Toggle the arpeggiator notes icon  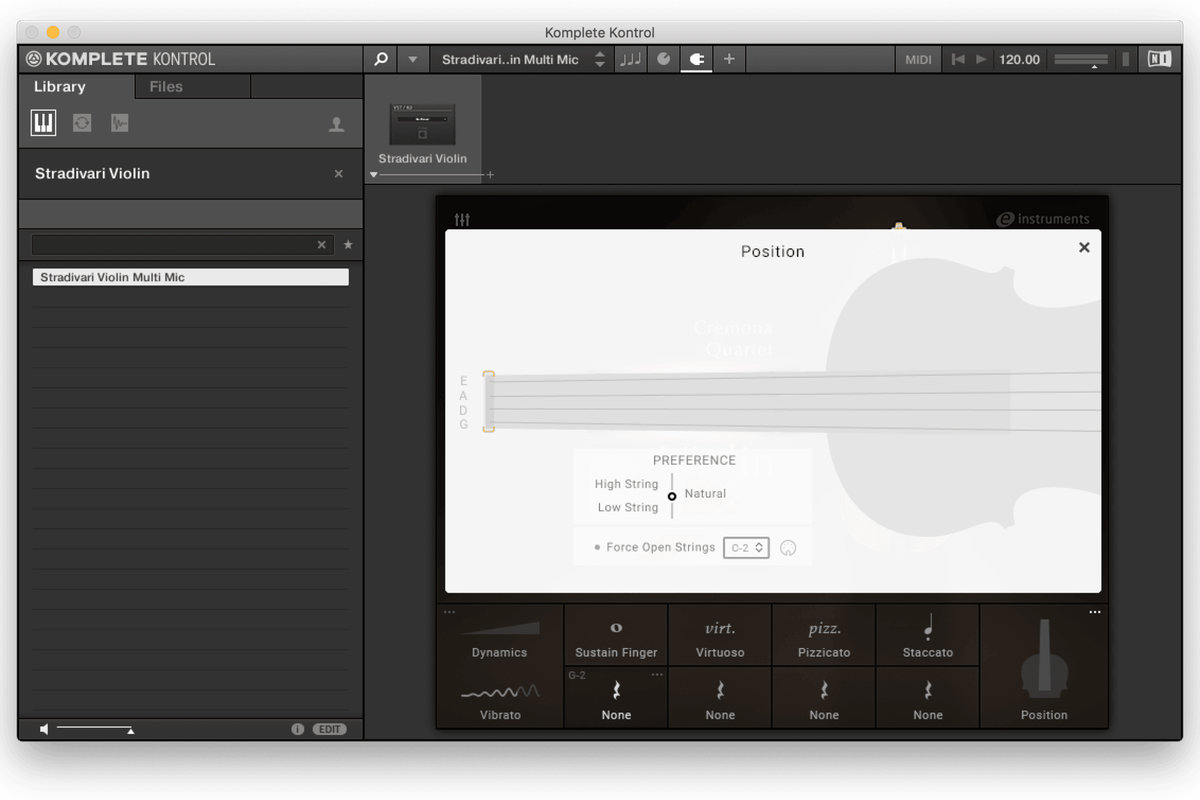tap(630, 59)
